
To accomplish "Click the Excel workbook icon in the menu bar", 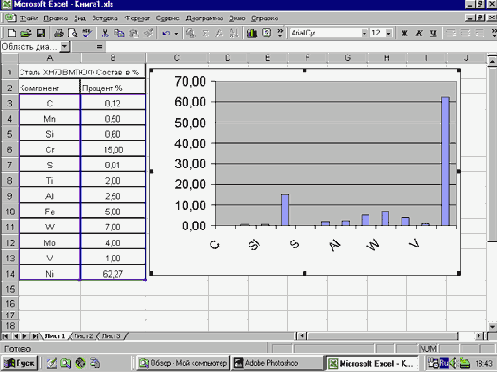I will [10, 18].
